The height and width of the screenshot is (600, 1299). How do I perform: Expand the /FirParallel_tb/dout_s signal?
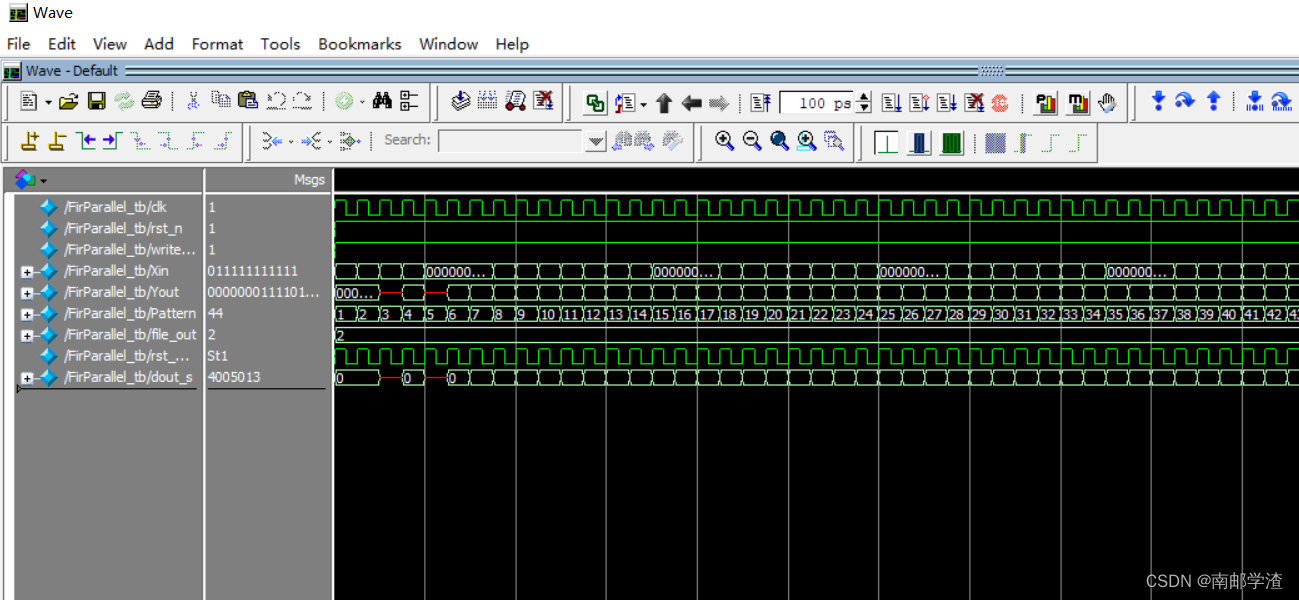point(27,378)
